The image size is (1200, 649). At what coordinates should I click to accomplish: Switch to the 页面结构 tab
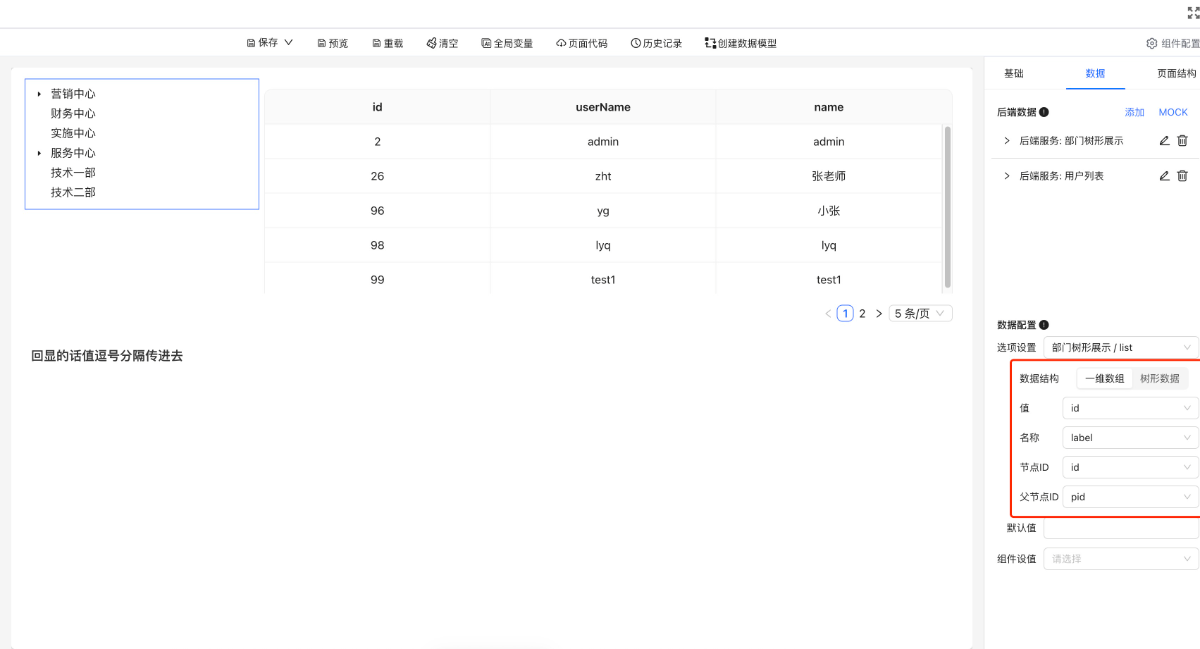pos(1176,74)
